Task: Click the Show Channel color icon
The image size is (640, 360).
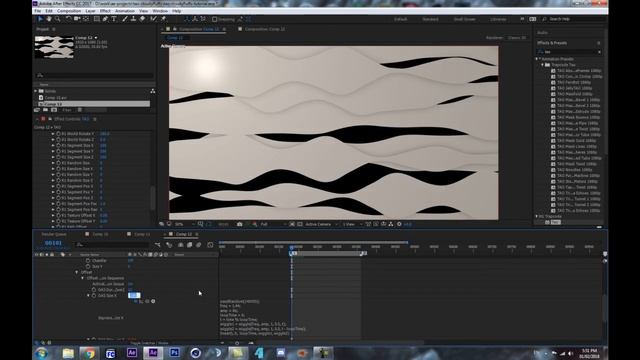Action: [254, 224]
